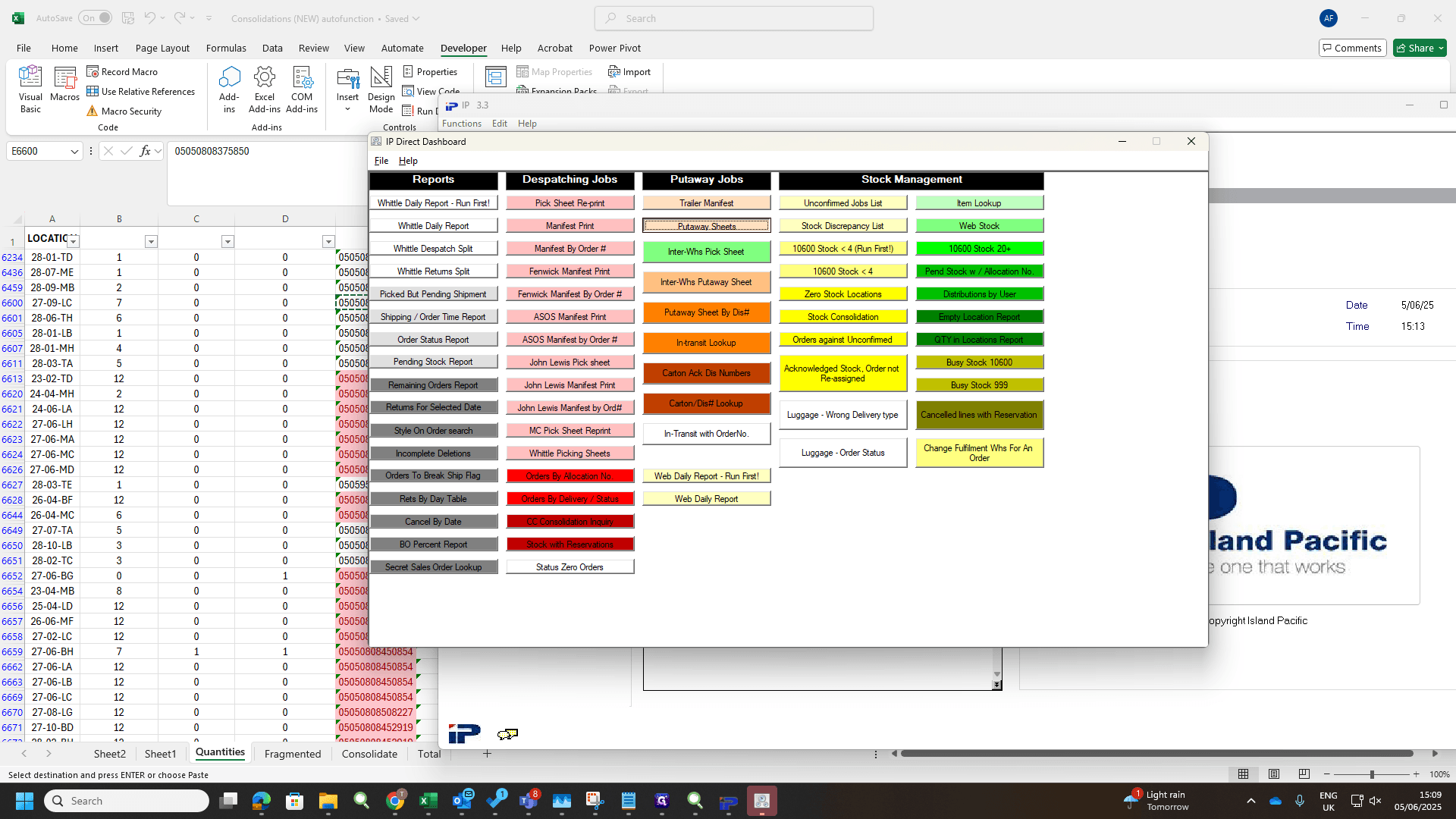Image resolution: width=1456 pixels, height=819 pixels.
Task: Switch to the Consolidate sheet tab
Action: [369, 754]
